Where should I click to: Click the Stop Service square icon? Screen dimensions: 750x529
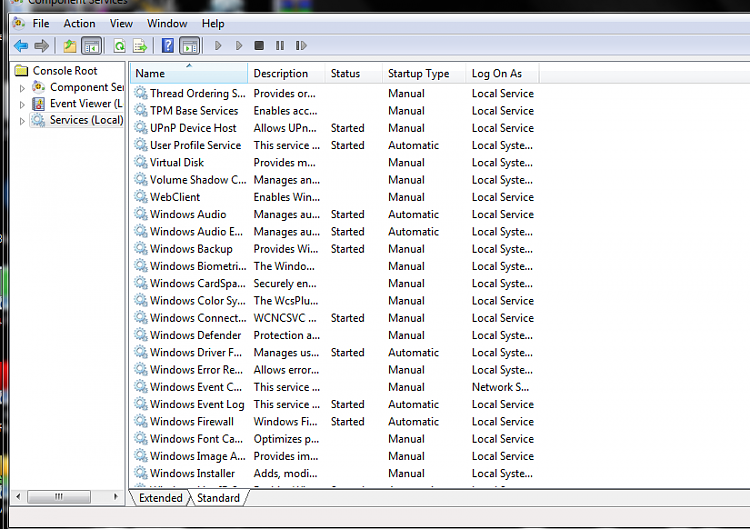(259, 46)
